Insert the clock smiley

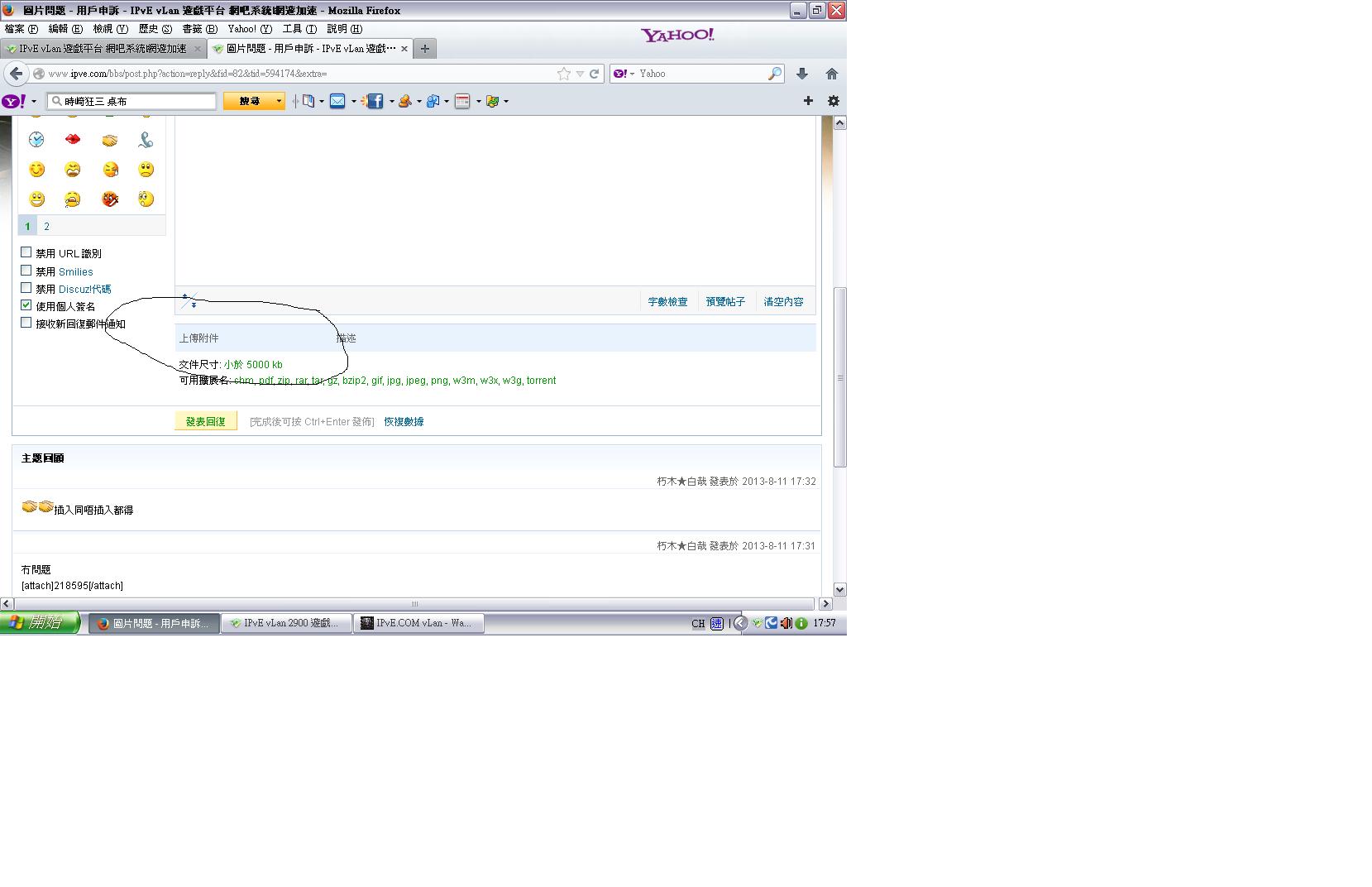[x=36, y=140]
